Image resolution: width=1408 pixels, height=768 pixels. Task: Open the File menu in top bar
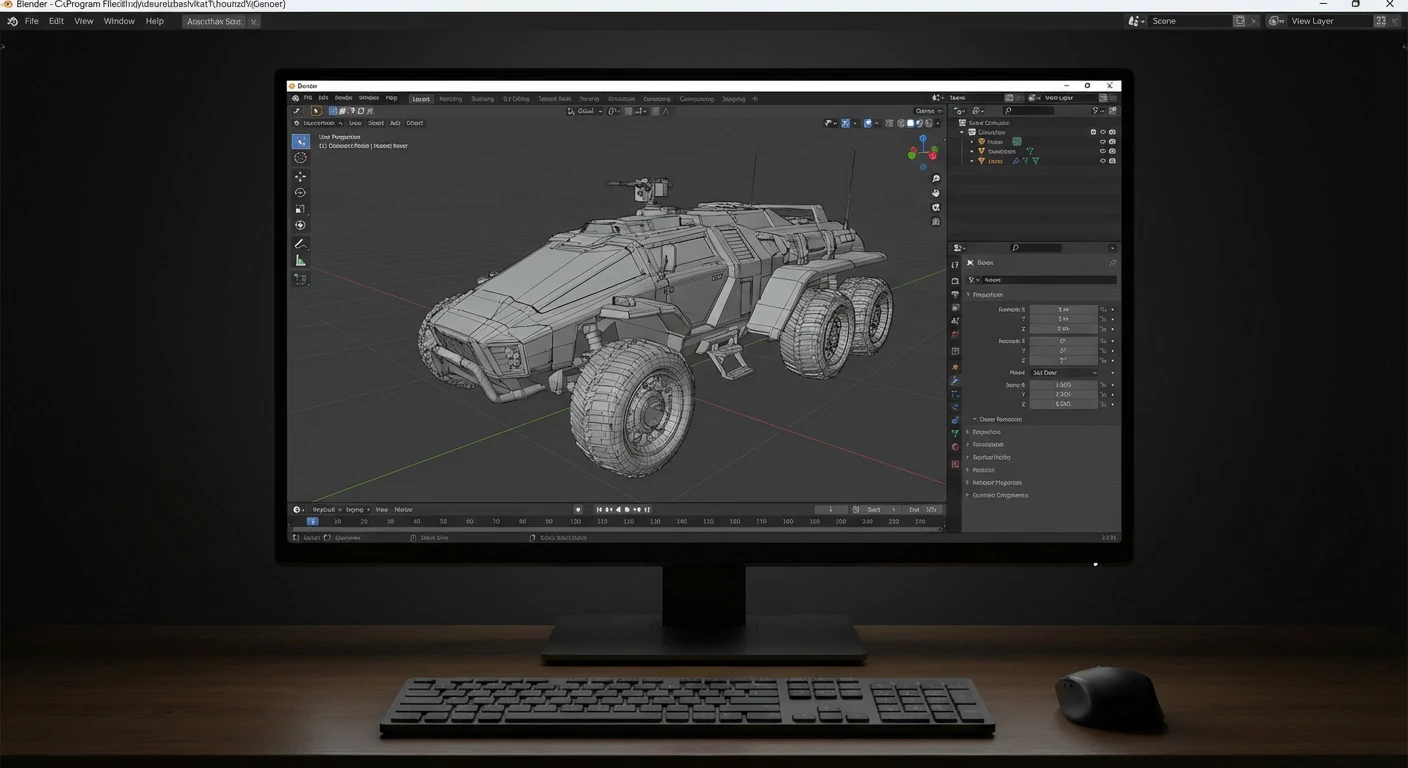31,21
